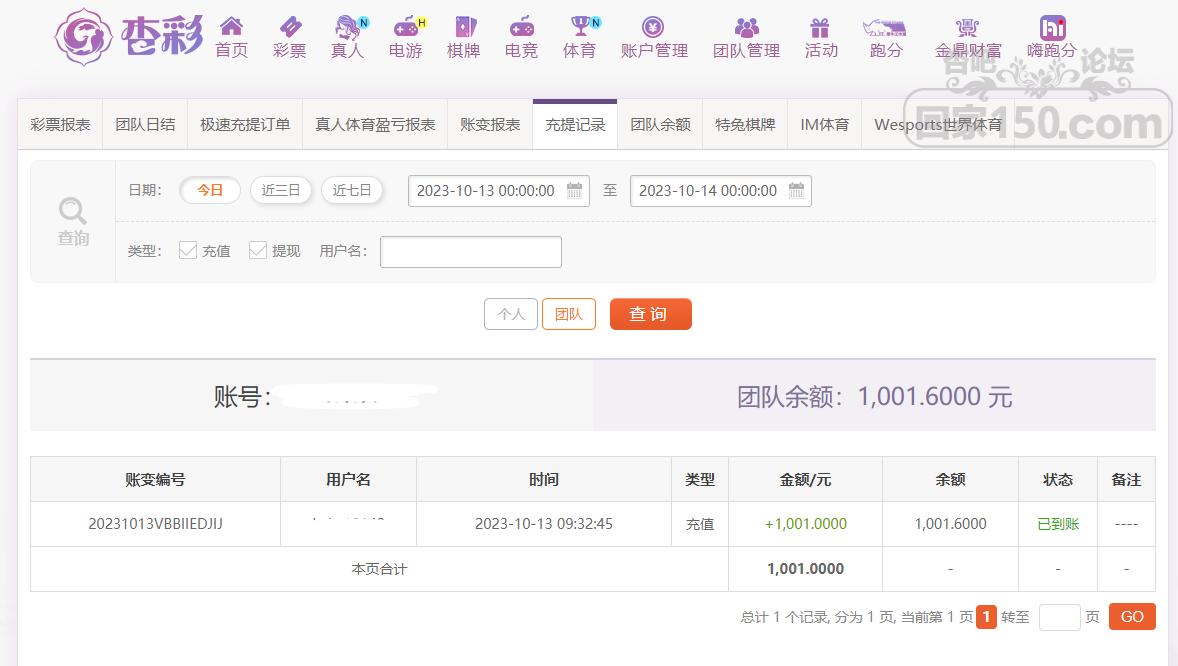
Task: Open 账户管理 account management icon
Action: (653, 26)
